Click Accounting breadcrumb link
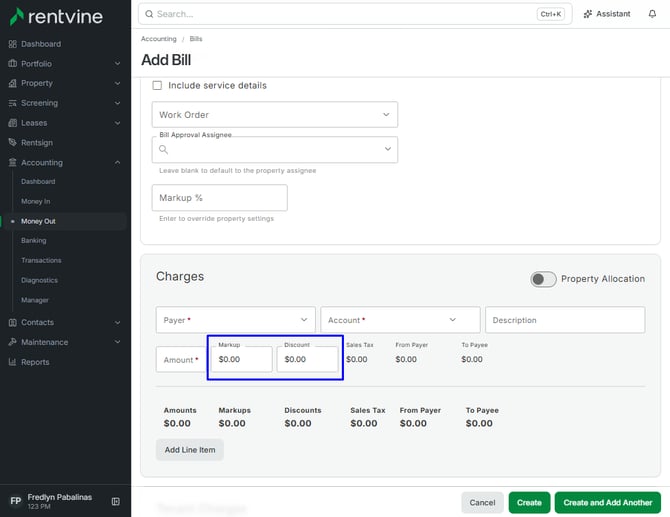This screenshot has height=517, width=670. 159,39
